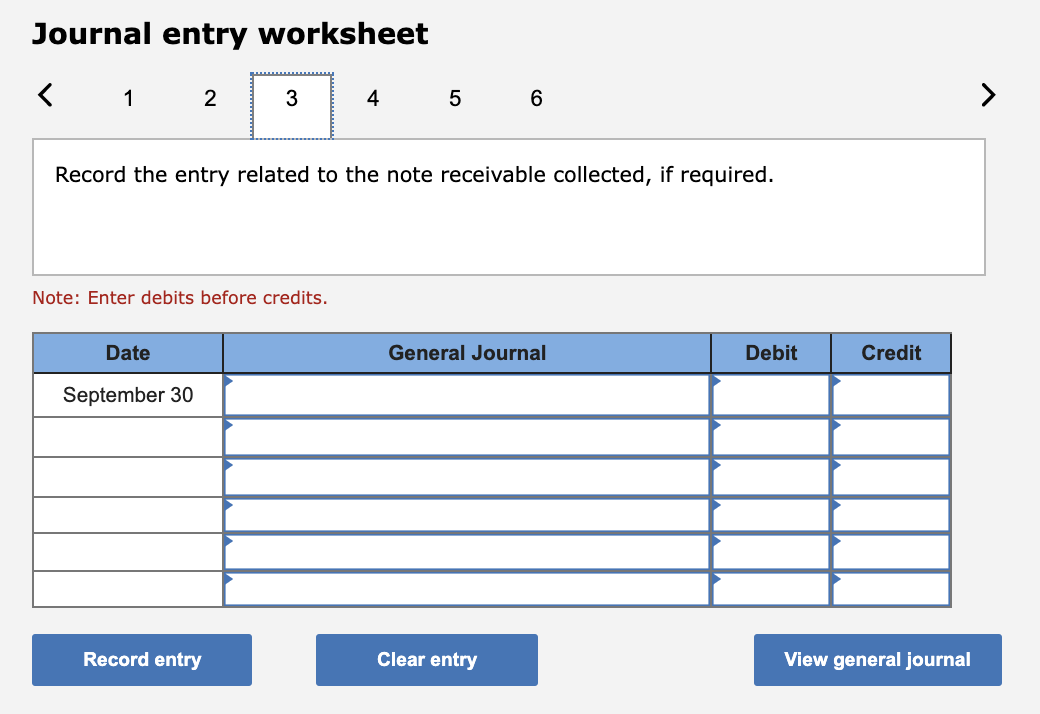Open General Journal account field in third row
1040x714 pixels.
pyautogui.click(x=467, y=477)
